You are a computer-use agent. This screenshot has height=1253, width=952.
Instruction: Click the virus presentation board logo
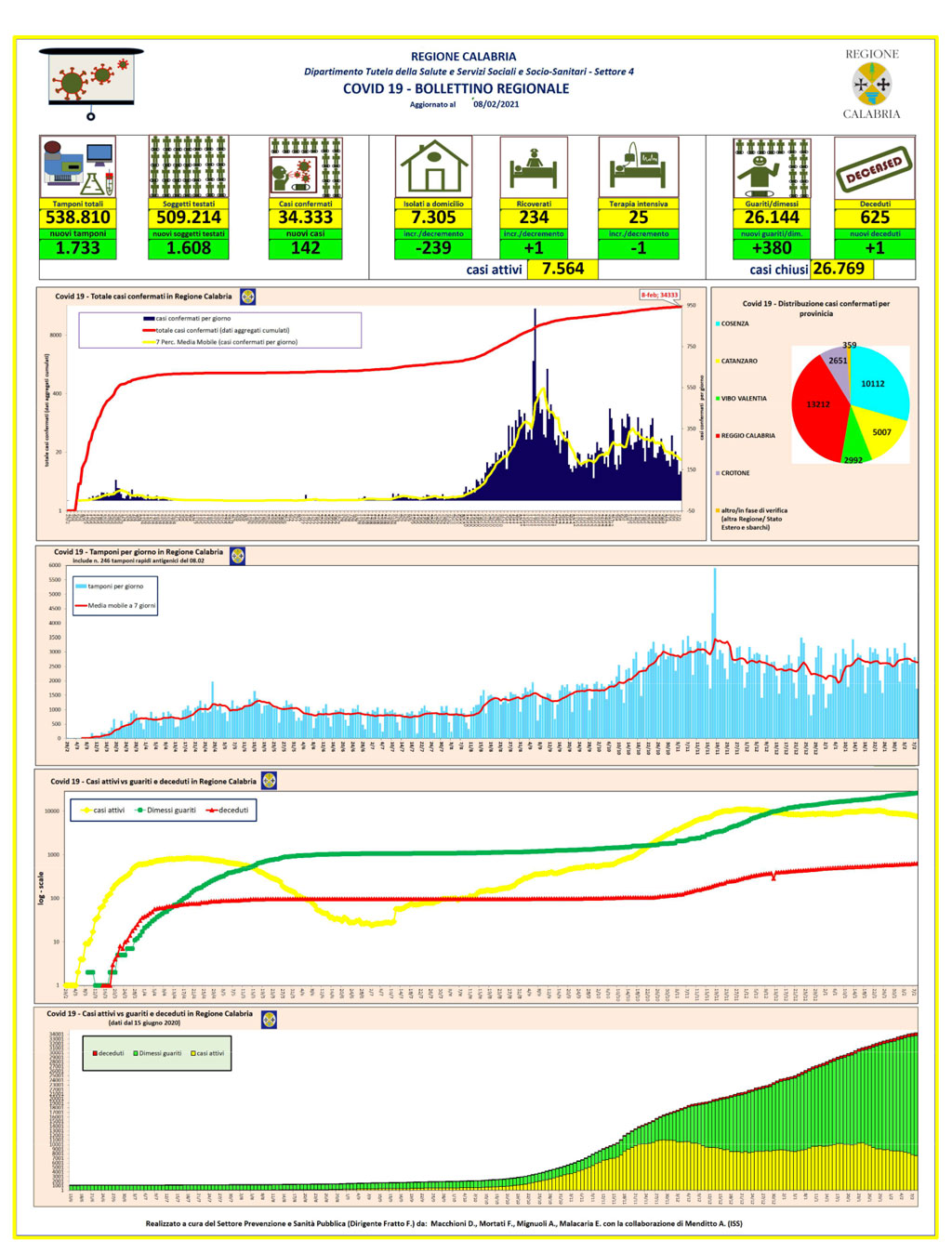point(92,82)
